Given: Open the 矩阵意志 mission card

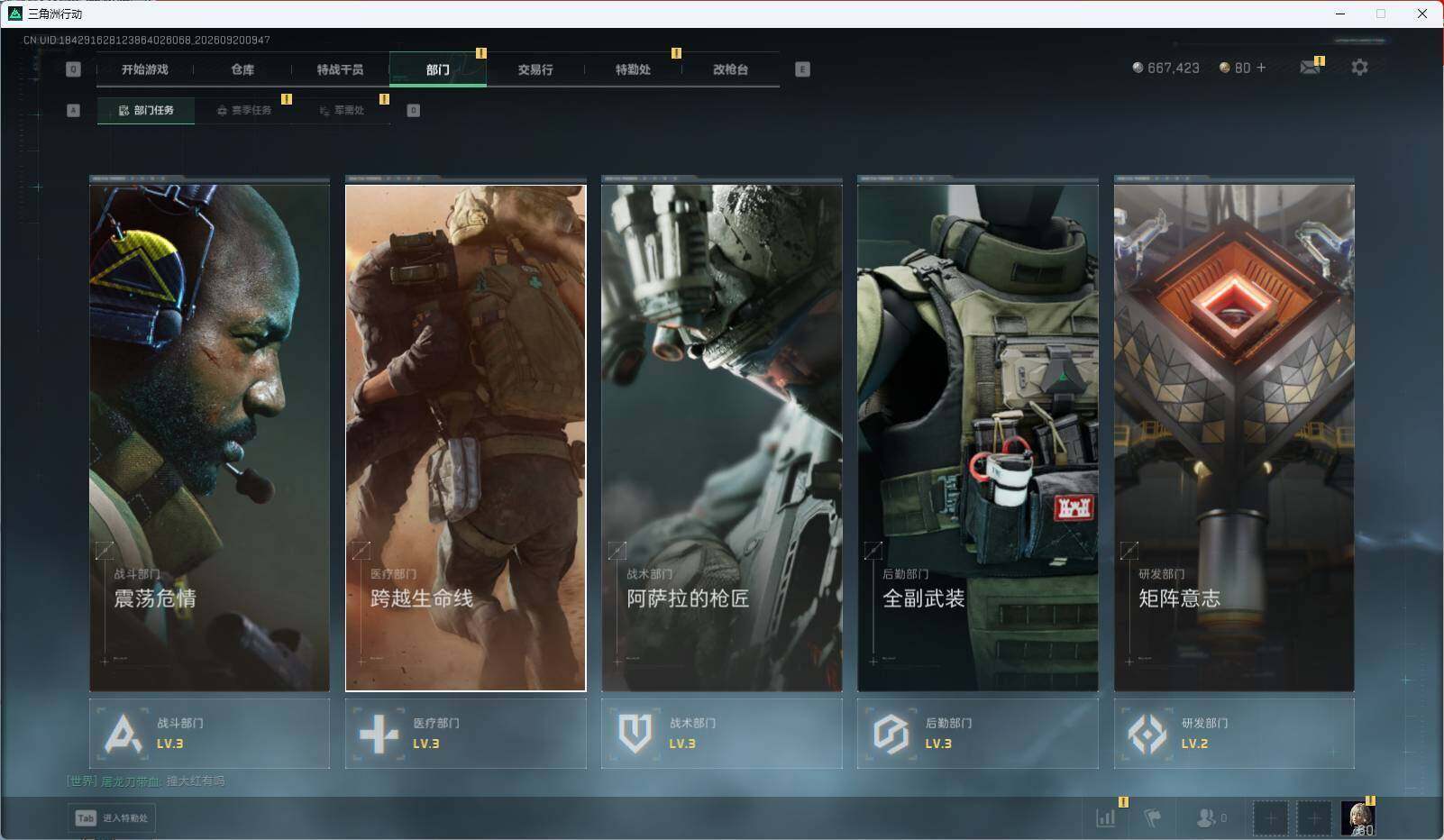Looking at the screenshot, I should click(x=1234, y=438).
